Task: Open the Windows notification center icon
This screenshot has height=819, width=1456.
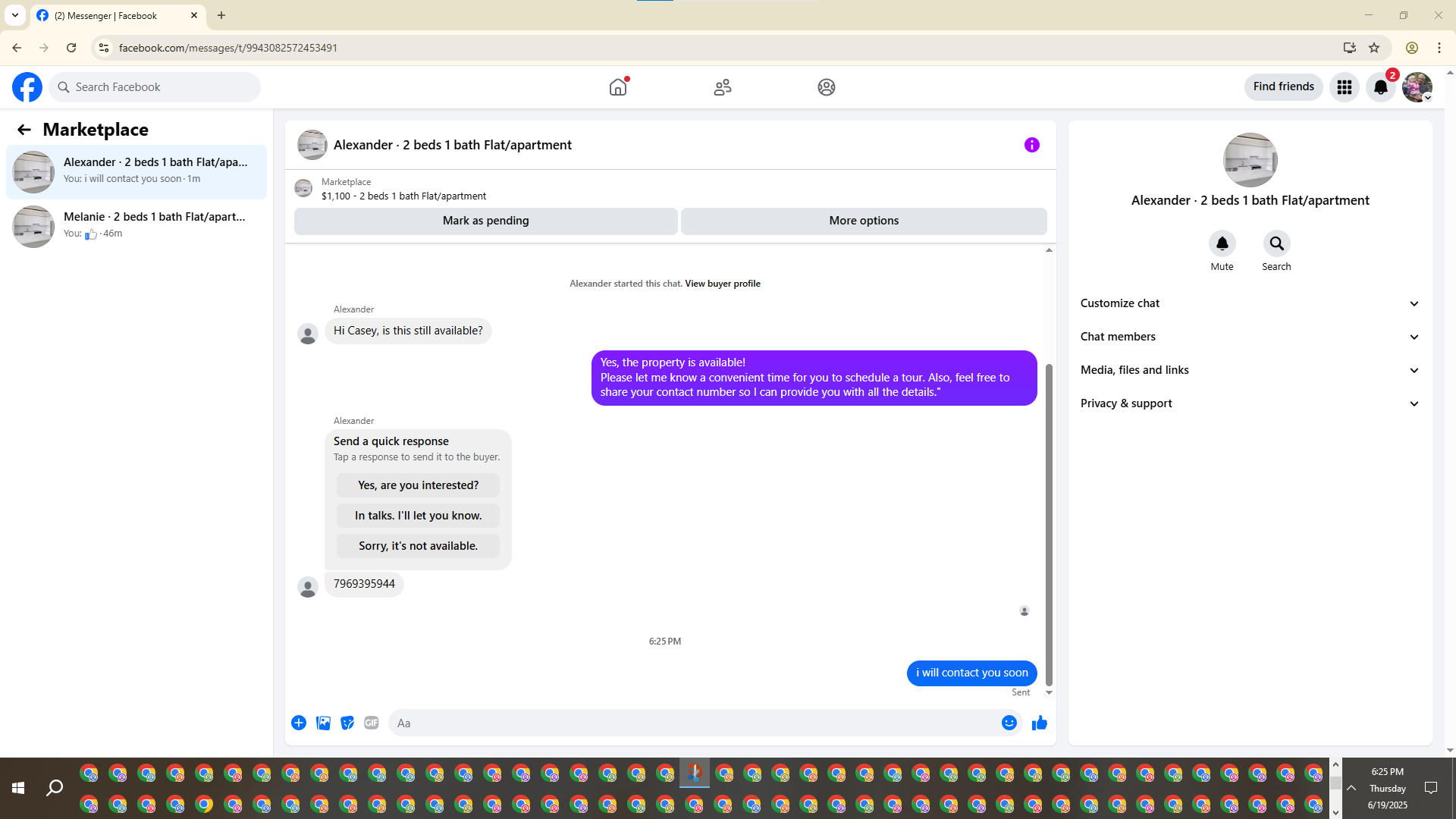Action: (x=1431, y=789)
